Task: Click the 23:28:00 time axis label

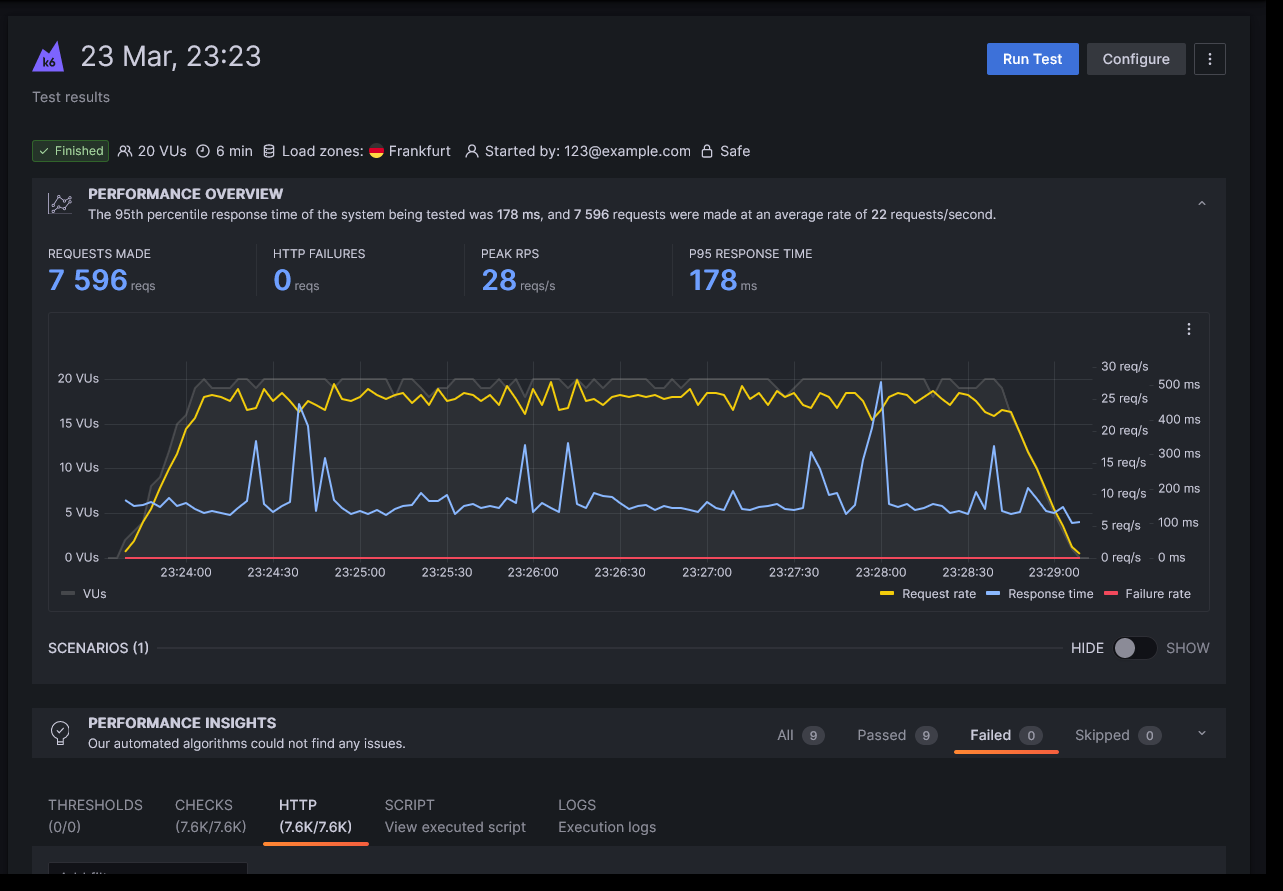Action: click(881, 573)
